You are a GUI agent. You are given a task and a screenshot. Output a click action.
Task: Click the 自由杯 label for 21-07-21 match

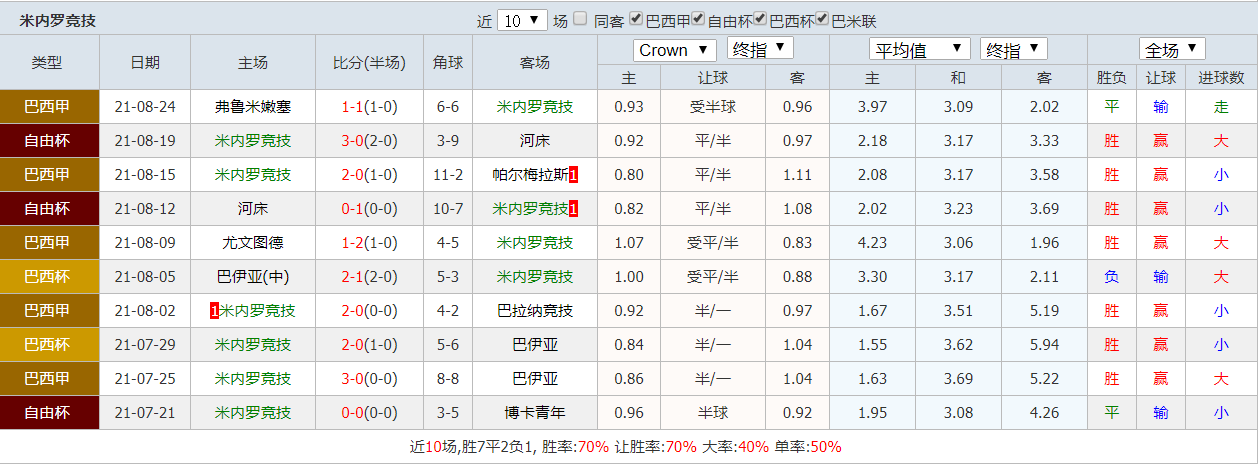point(50,413)
